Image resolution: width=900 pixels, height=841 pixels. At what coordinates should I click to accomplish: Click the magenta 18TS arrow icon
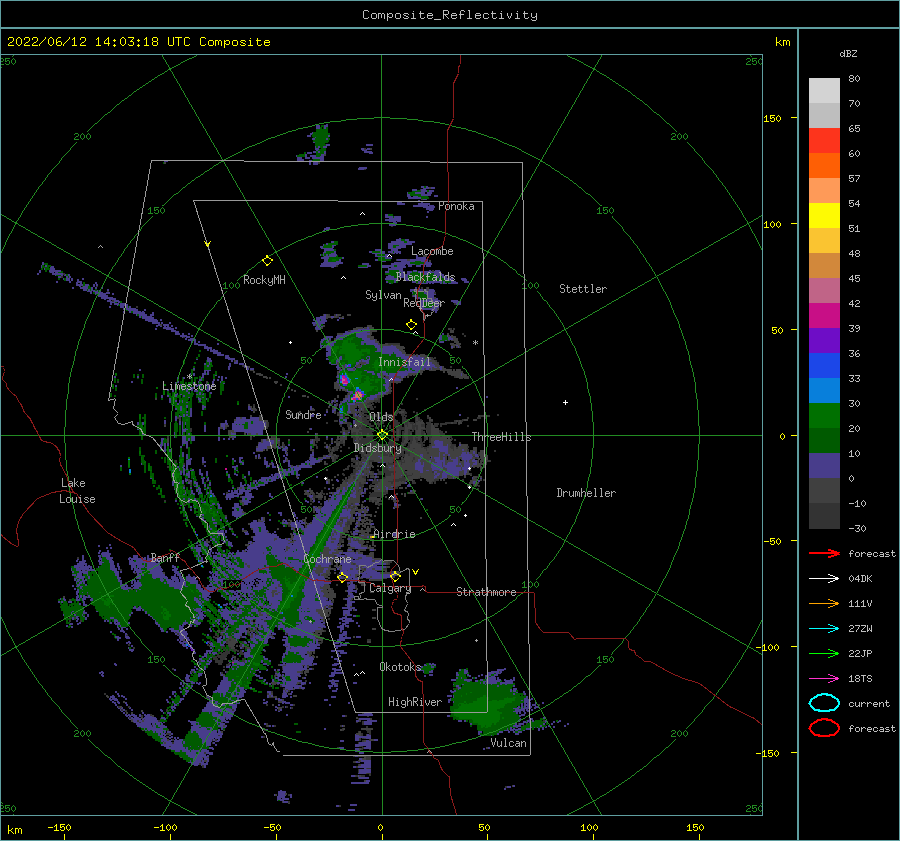pyautogui.click(x=824, y=679)
